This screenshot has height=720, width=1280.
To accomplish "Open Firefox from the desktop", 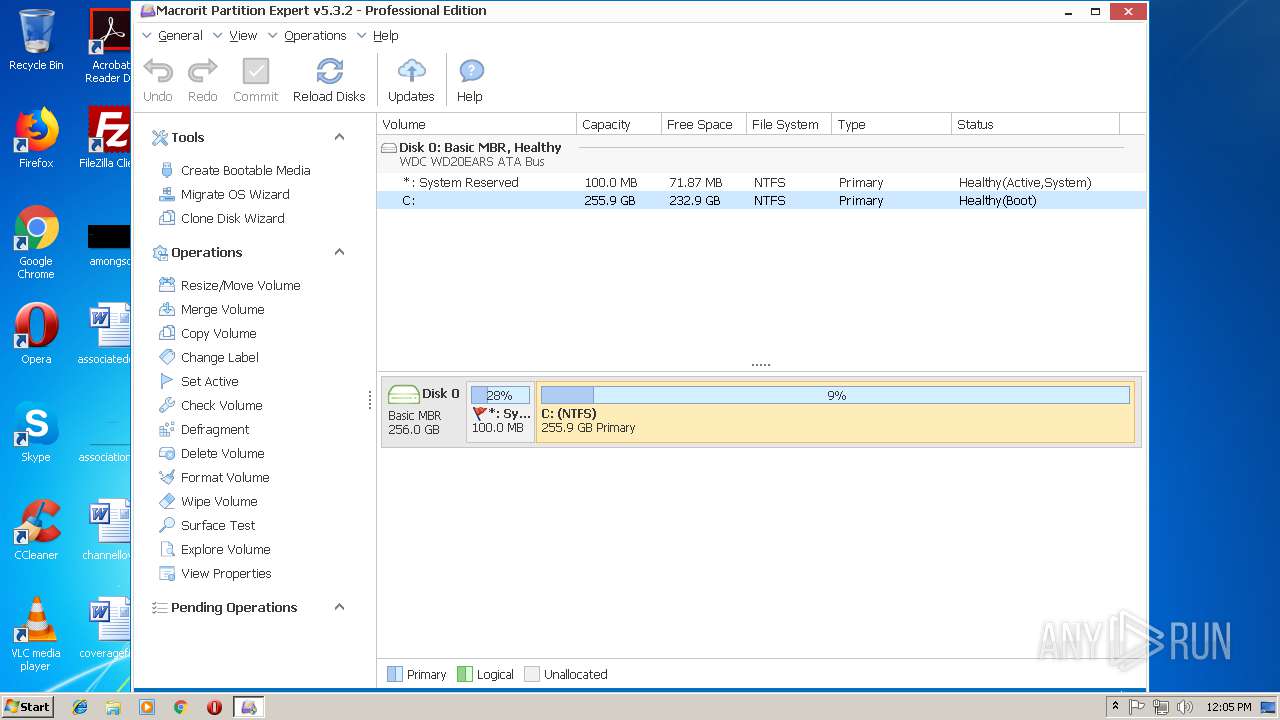I will point(36,138).
